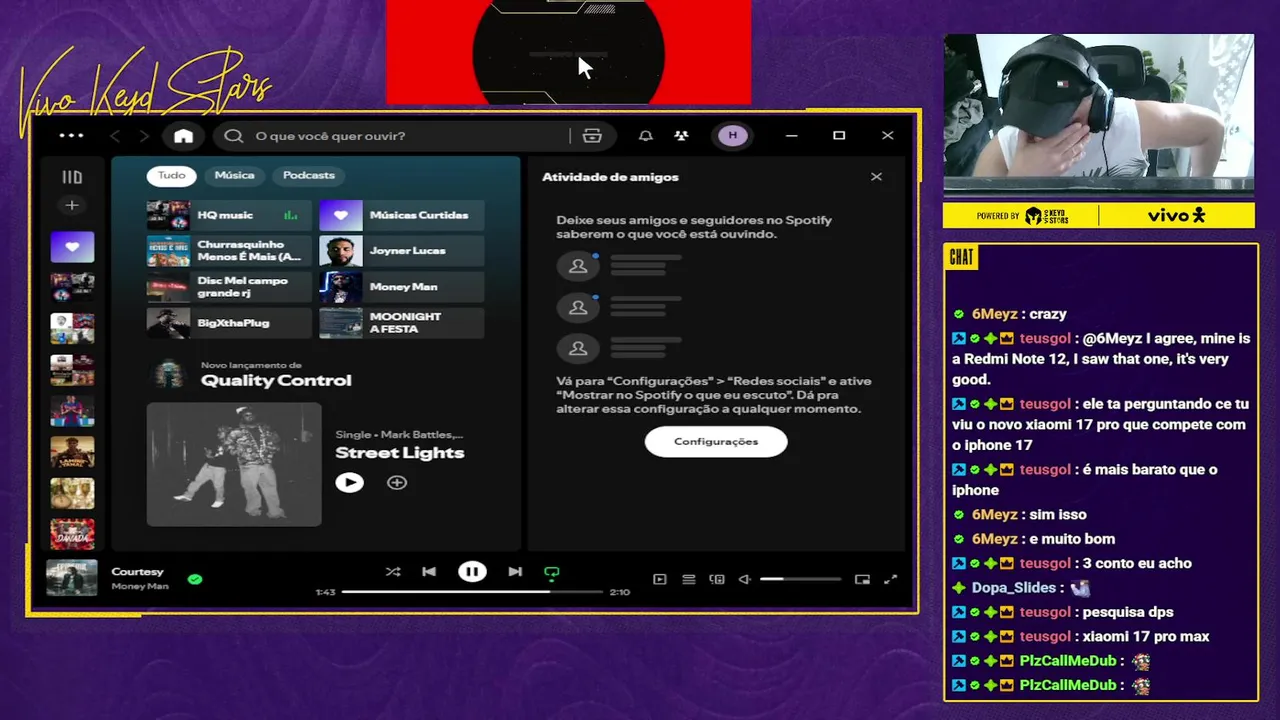
Task: Click Money Man artist under Courtesy
Action: (x=140, y=586)
